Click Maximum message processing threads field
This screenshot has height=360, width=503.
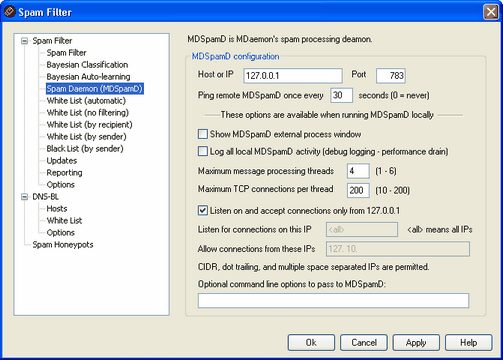358,171
